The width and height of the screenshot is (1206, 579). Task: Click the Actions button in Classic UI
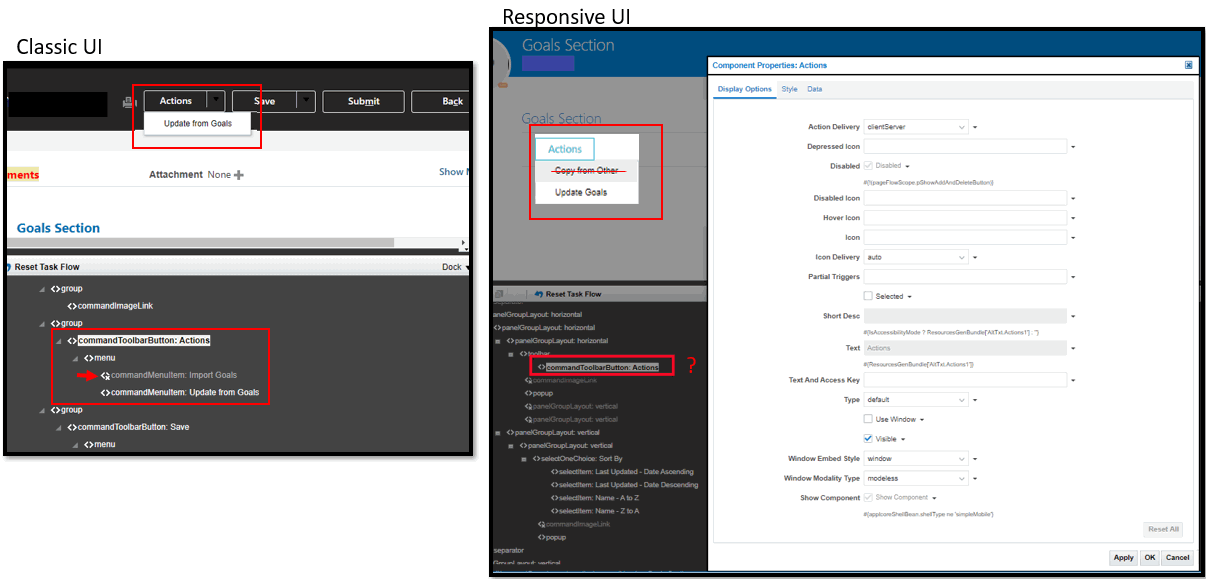pyautogui.click(x=176, y=101)
